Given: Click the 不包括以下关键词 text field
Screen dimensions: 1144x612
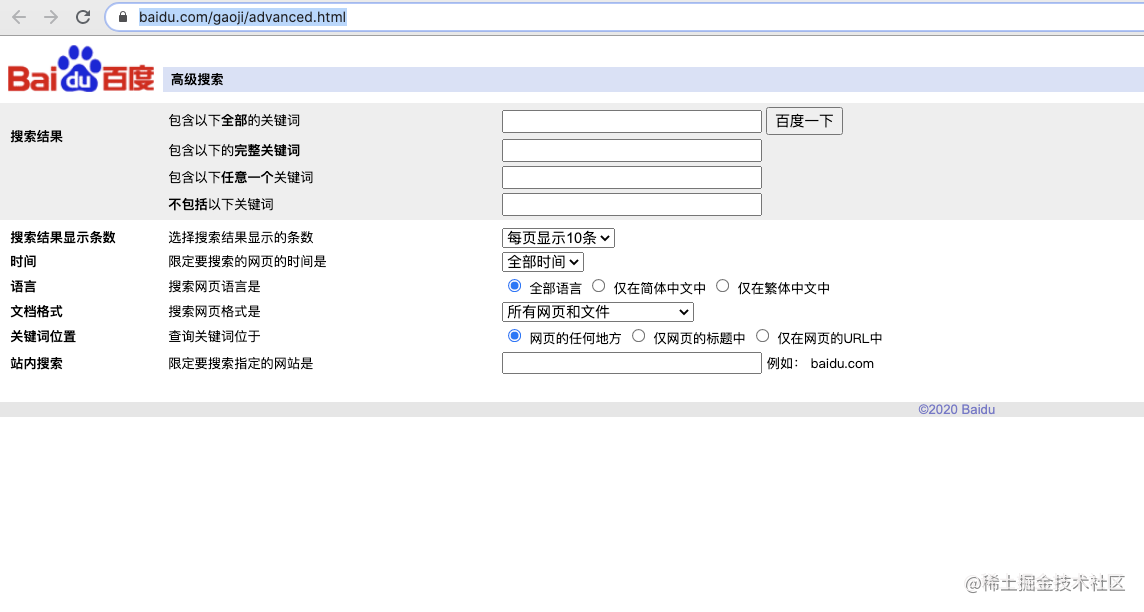Looking at the screenshot, I should click(x=632, y=204).
